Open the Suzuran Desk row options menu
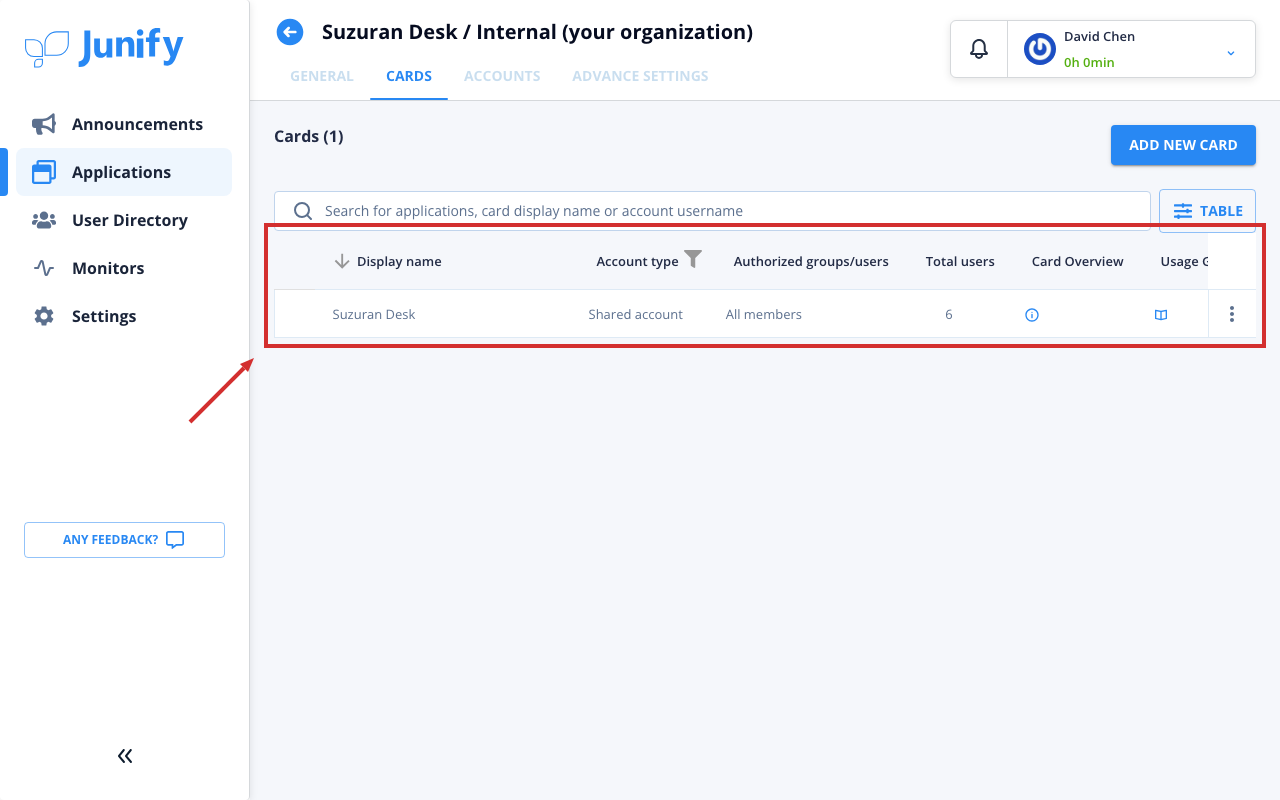This screenshot has height=800, width=1280. coord(1232,314)
